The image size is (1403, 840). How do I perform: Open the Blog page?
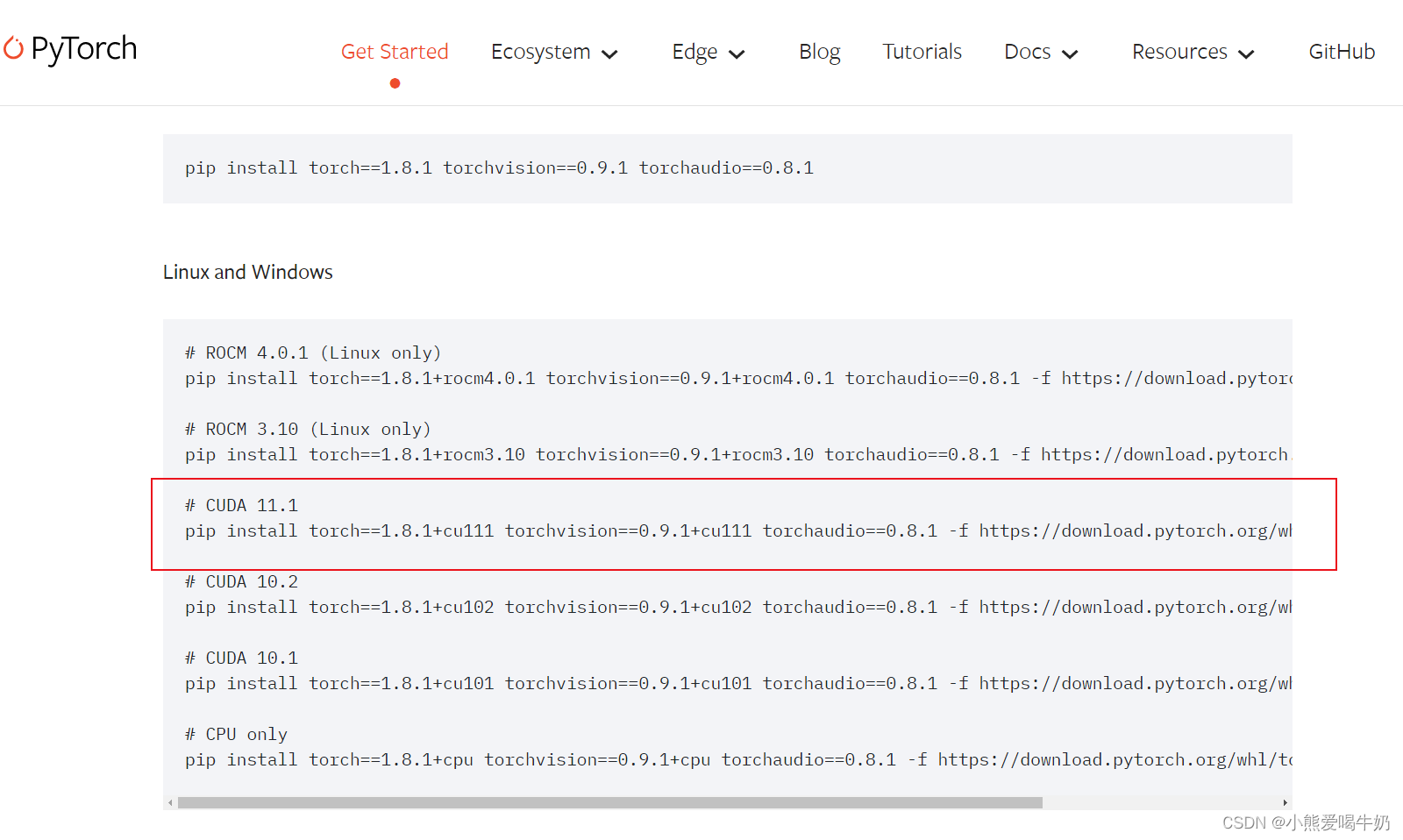coord(819,52)
